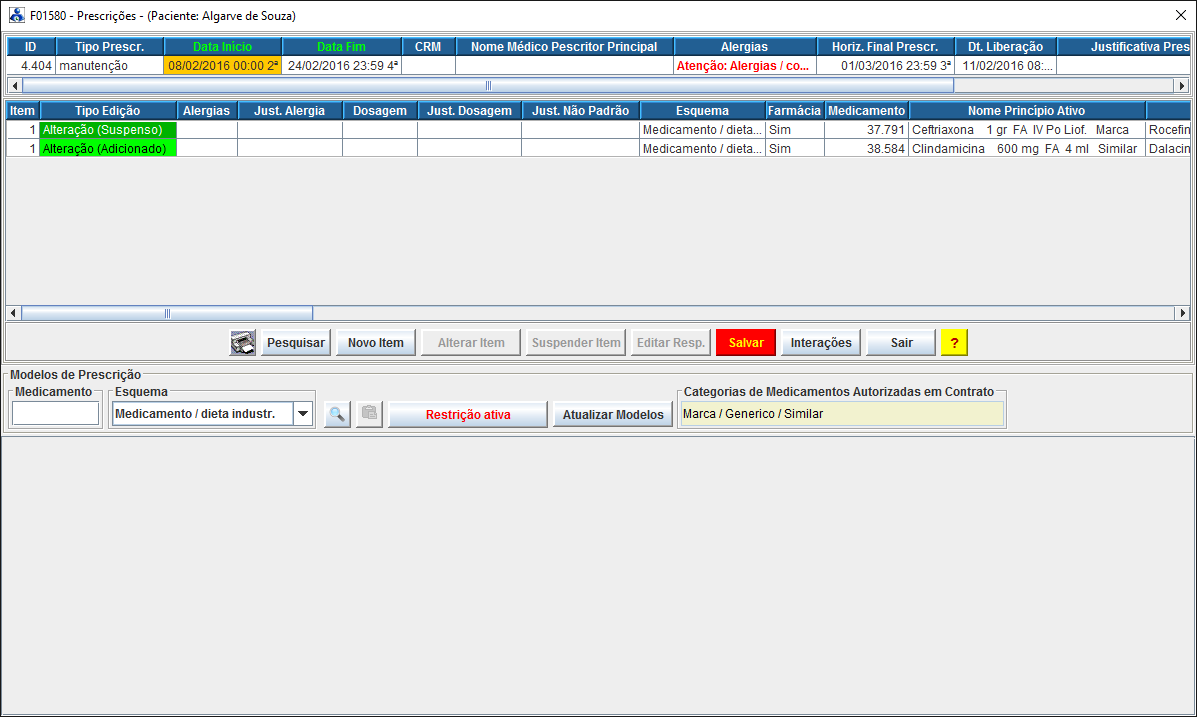The height and width of the screenshot is (717, 1197).
Task: Click right arrow of upper table scrollbar
Action: (x=1182, y=86)
